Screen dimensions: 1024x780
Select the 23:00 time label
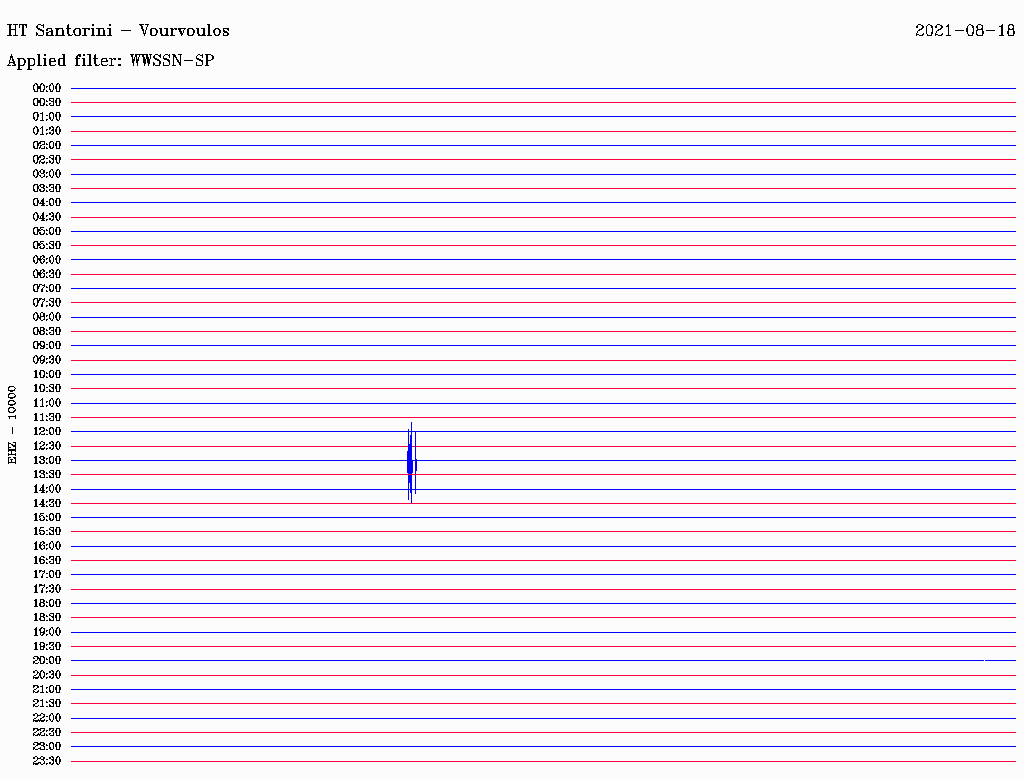click(47, 747)
